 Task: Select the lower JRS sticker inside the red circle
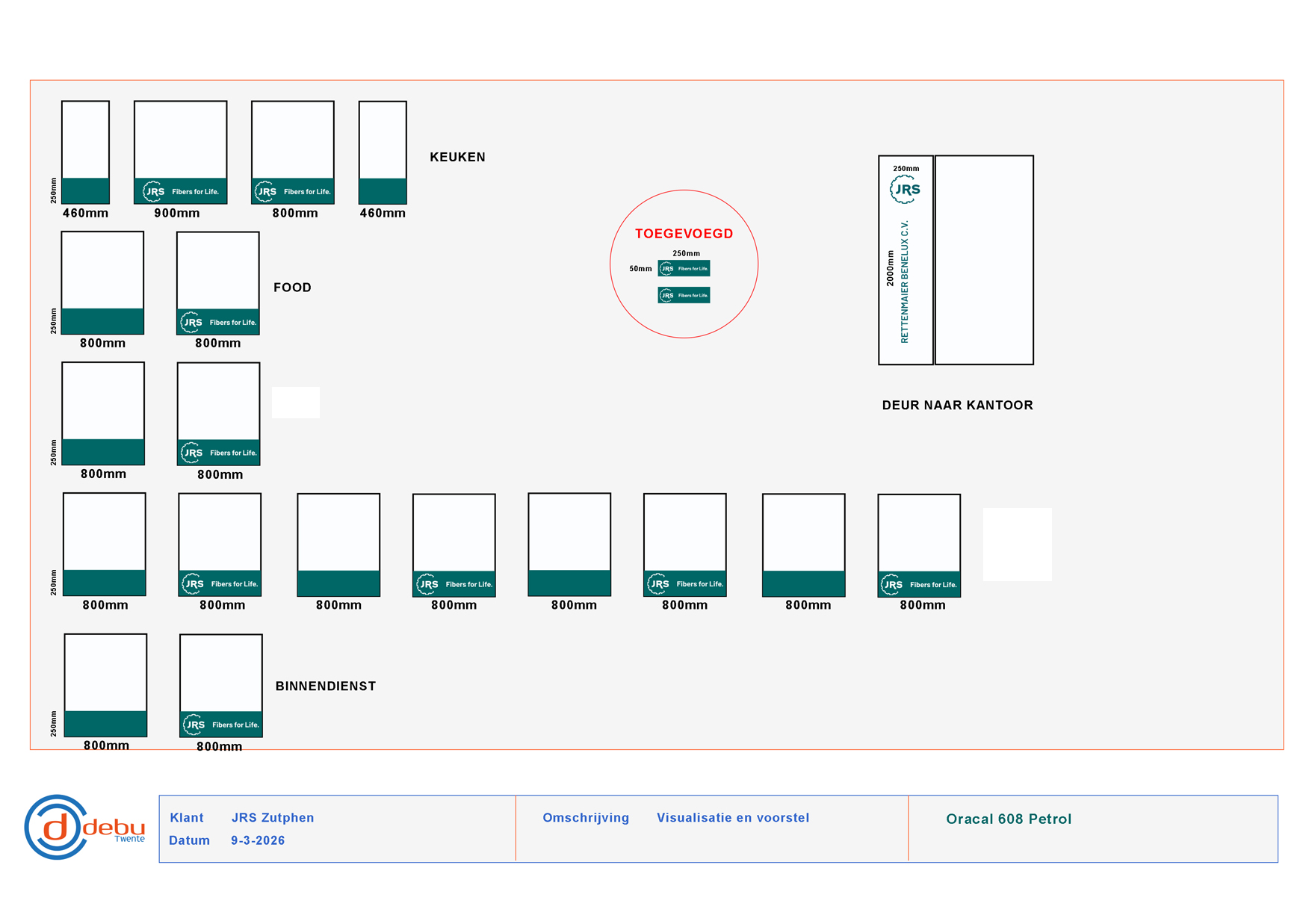click(x=684, y=295)
